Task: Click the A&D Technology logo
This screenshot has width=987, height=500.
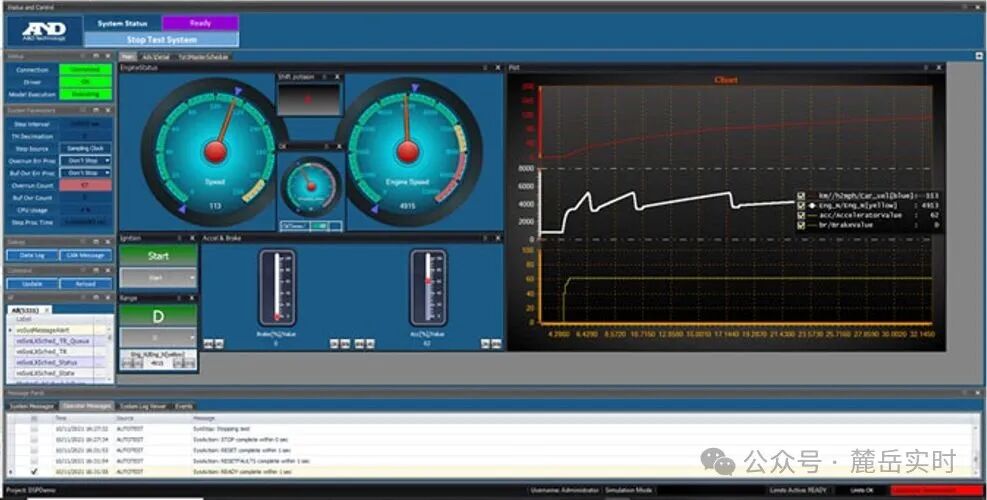Action: 44,30
